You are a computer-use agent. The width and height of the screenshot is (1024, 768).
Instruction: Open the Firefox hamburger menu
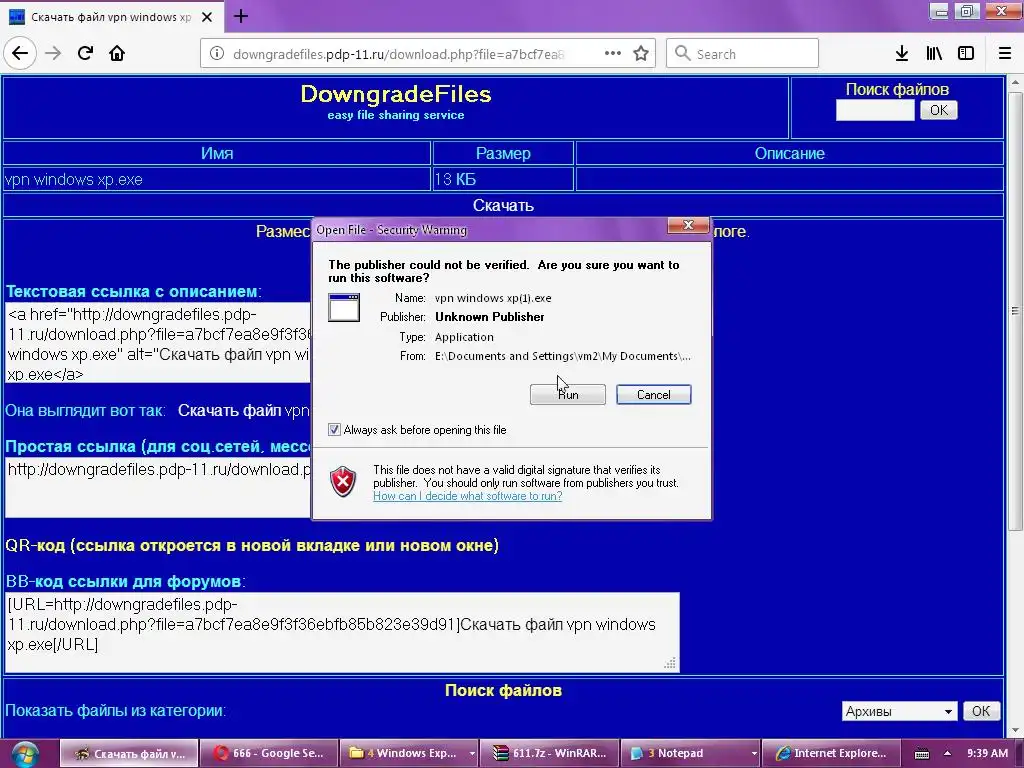pos(1005,54)
